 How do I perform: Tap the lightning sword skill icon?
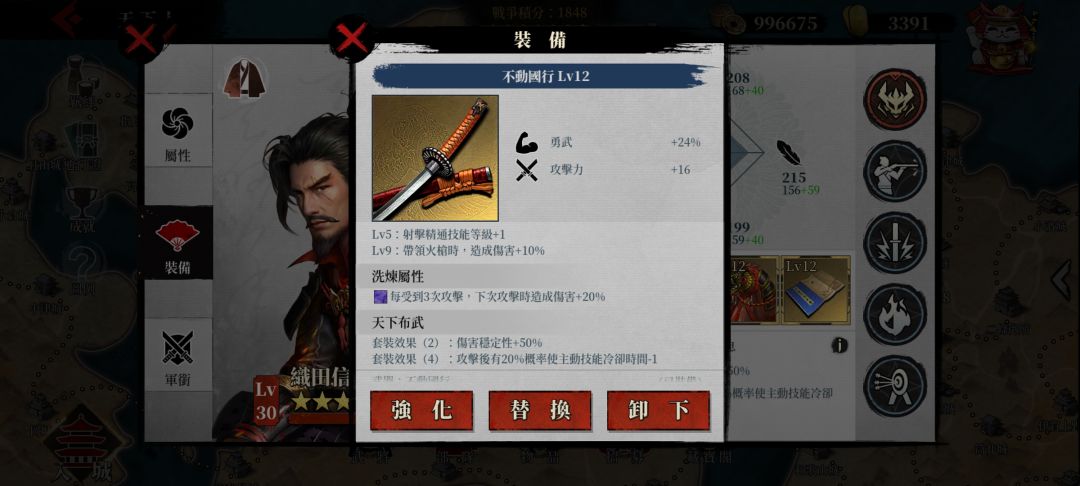click(895, 243)
